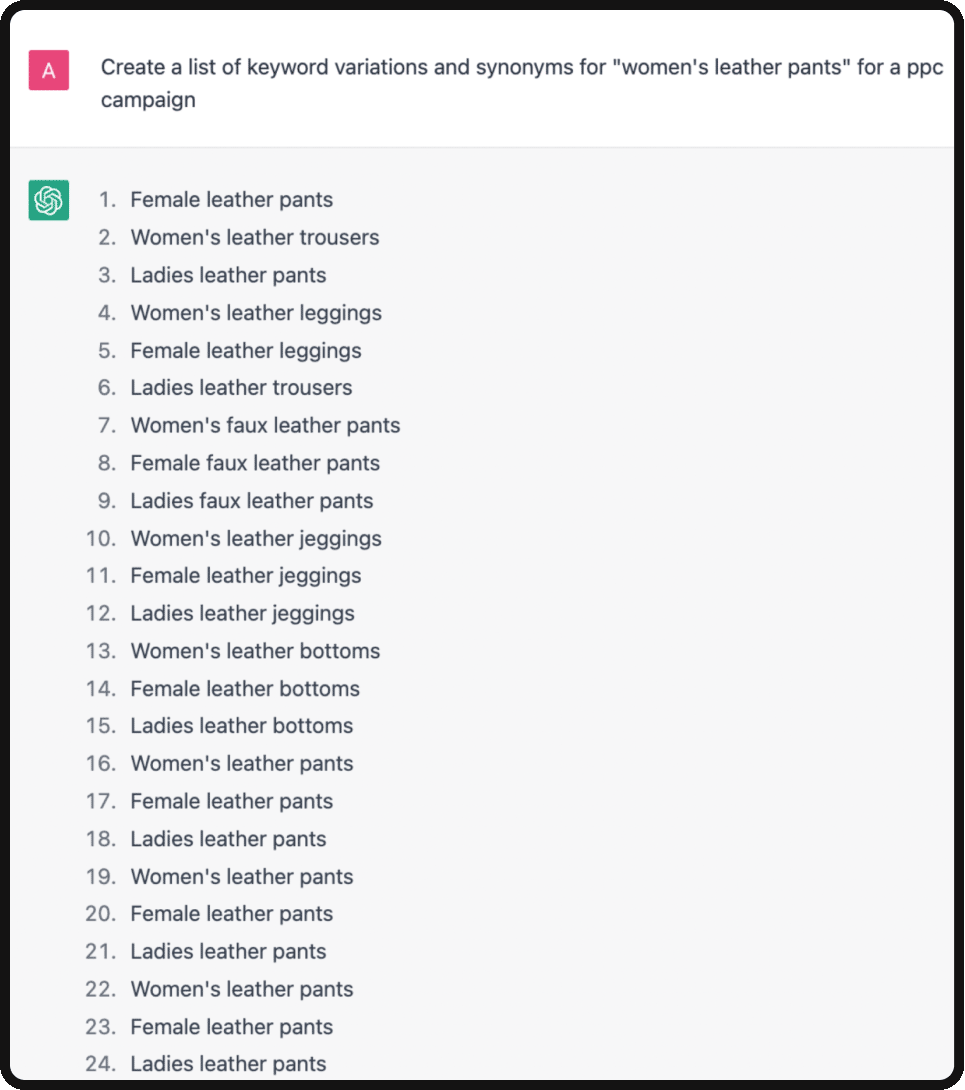Viewport: 965px width, 1090px height.
Task: Click 'Female leather leggings' entry
Action: pos(245,351)
